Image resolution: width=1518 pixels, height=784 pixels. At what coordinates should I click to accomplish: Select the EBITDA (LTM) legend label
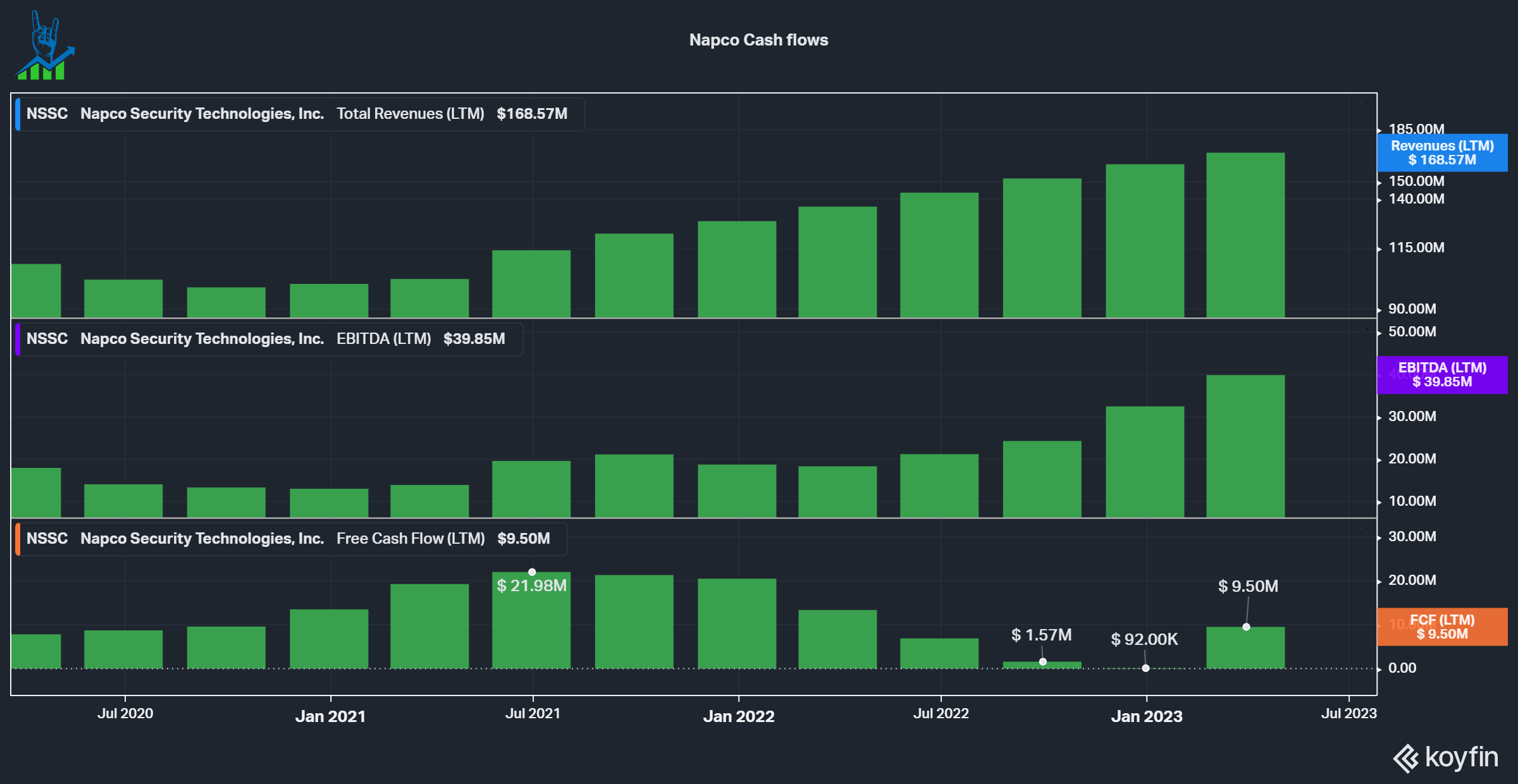383,339
